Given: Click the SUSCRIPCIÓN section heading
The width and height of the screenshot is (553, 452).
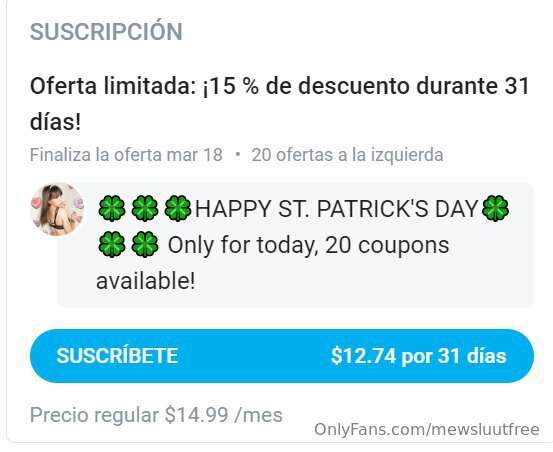Looking at the screenshot, I should [106, 32].
